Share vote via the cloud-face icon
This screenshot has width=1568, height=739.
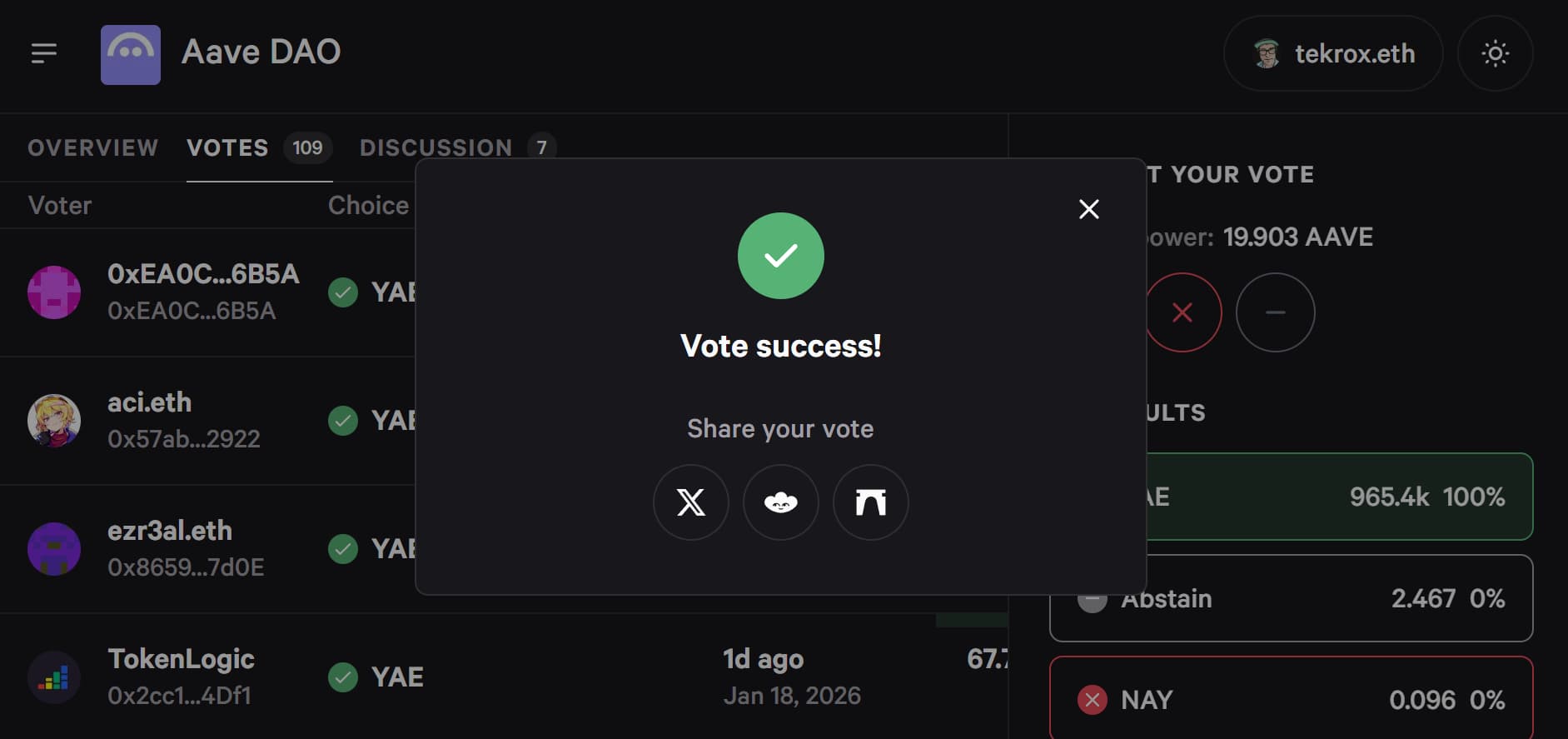[x=780, y=502]
